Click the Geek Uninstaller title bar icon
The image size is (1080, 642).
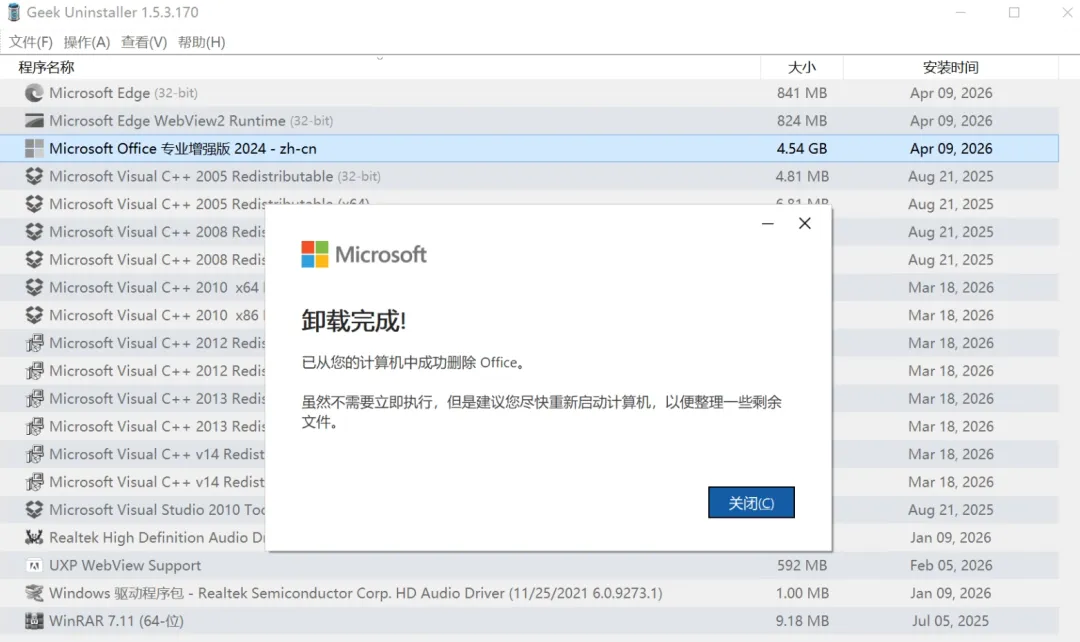click(14, 13)
